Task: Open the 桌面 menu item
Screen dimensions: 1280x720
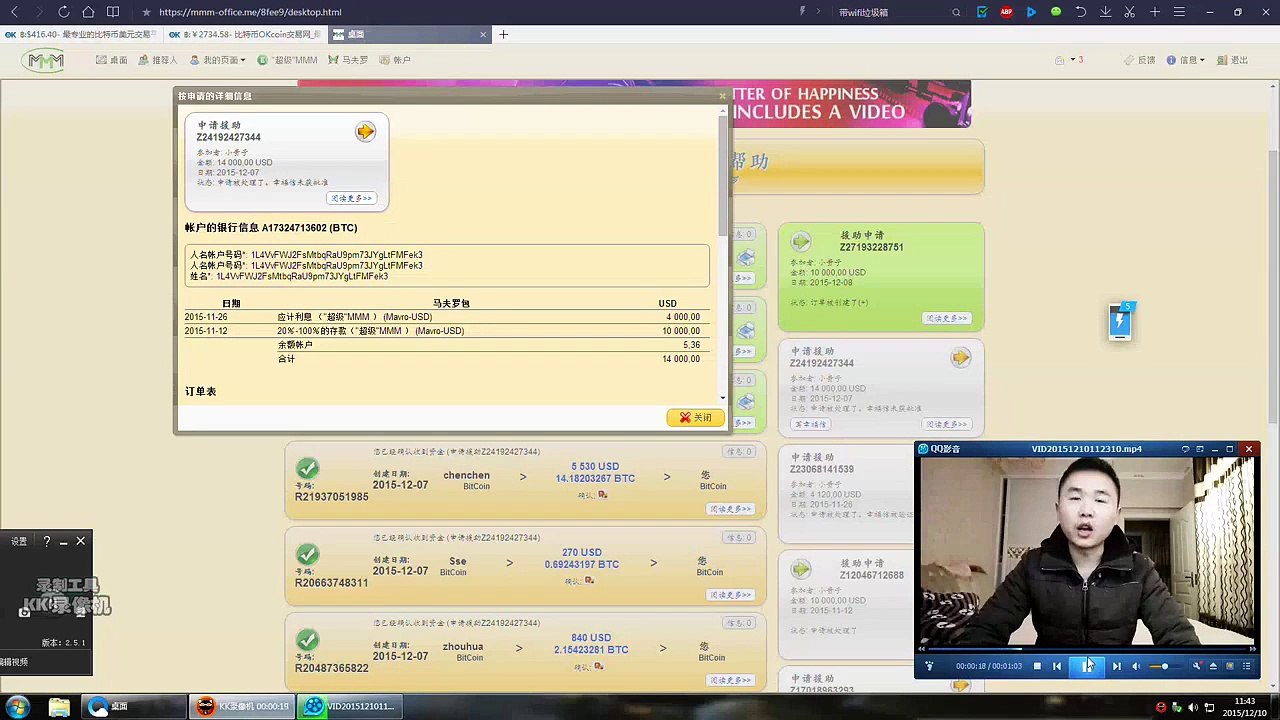Action: (112, 60)
